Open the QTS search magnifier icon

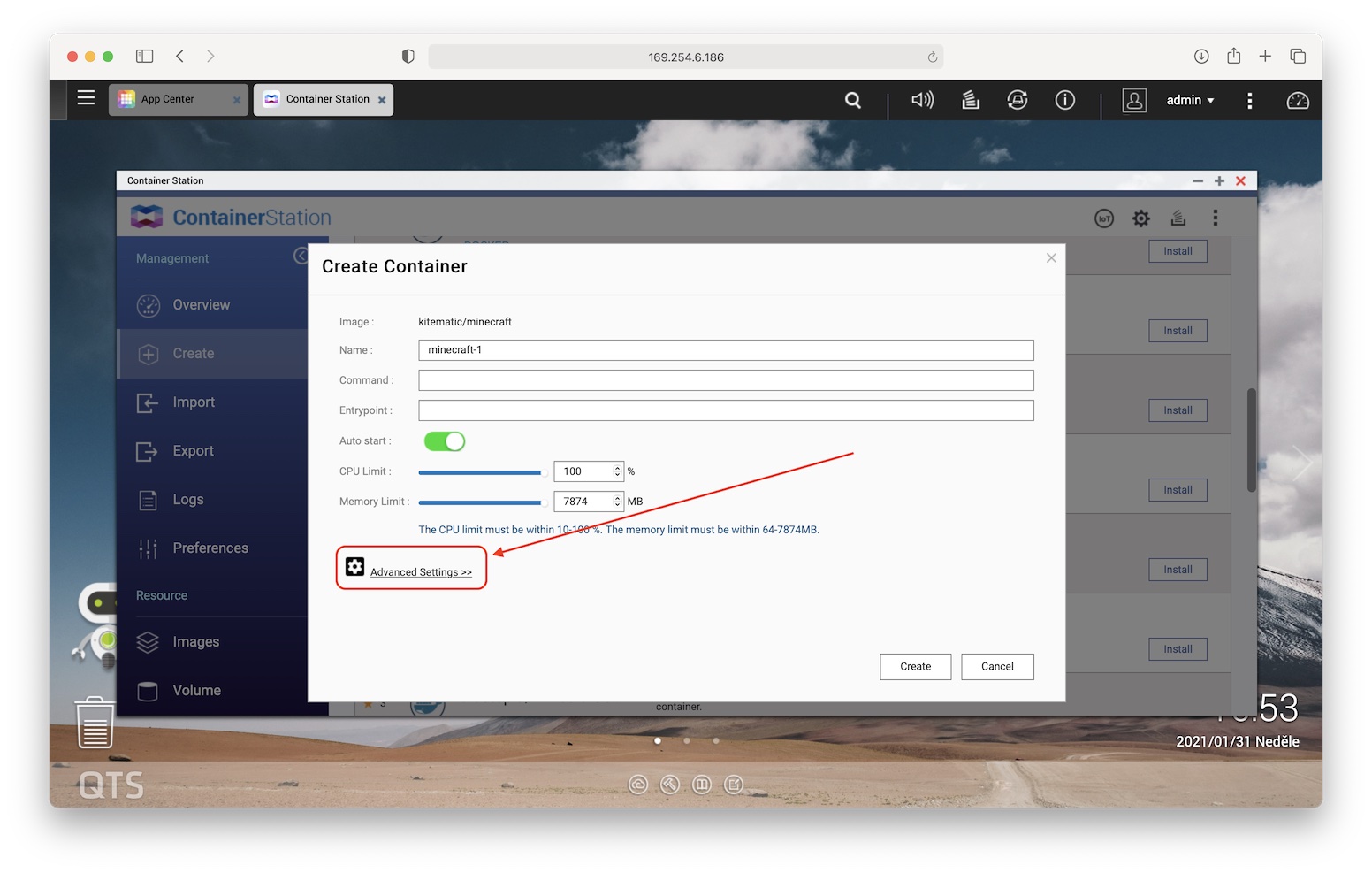[852, 100]
